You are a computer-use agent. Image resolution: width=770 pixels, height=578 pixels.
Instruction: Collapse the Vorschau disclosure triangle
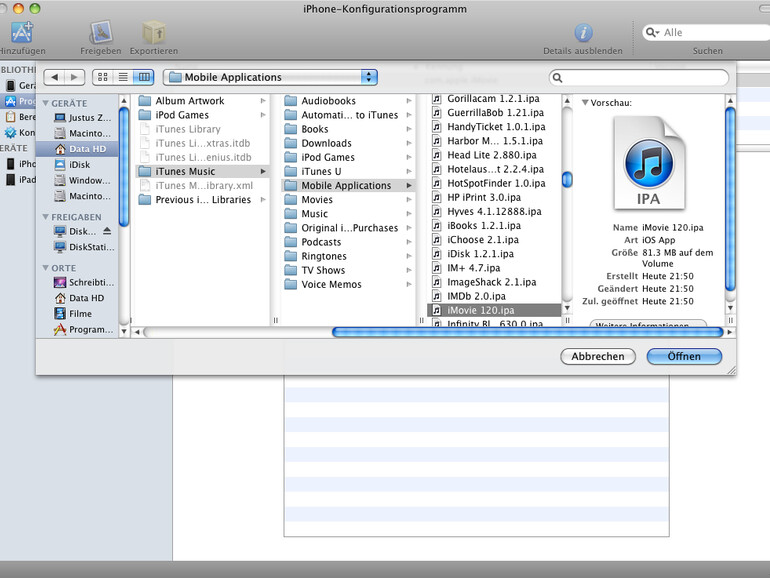pos(585,103)
